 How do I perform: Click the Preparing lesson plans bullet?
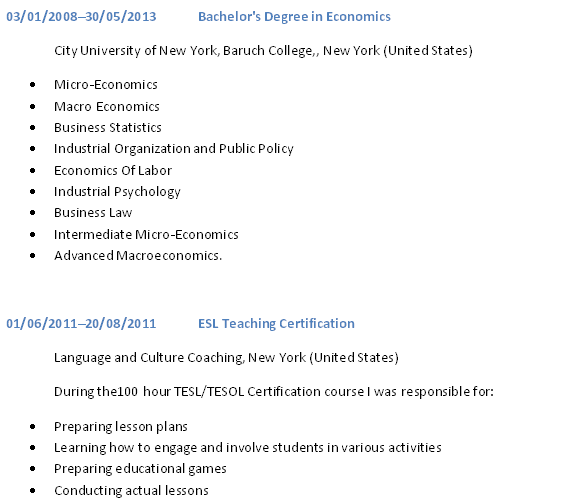121,427
